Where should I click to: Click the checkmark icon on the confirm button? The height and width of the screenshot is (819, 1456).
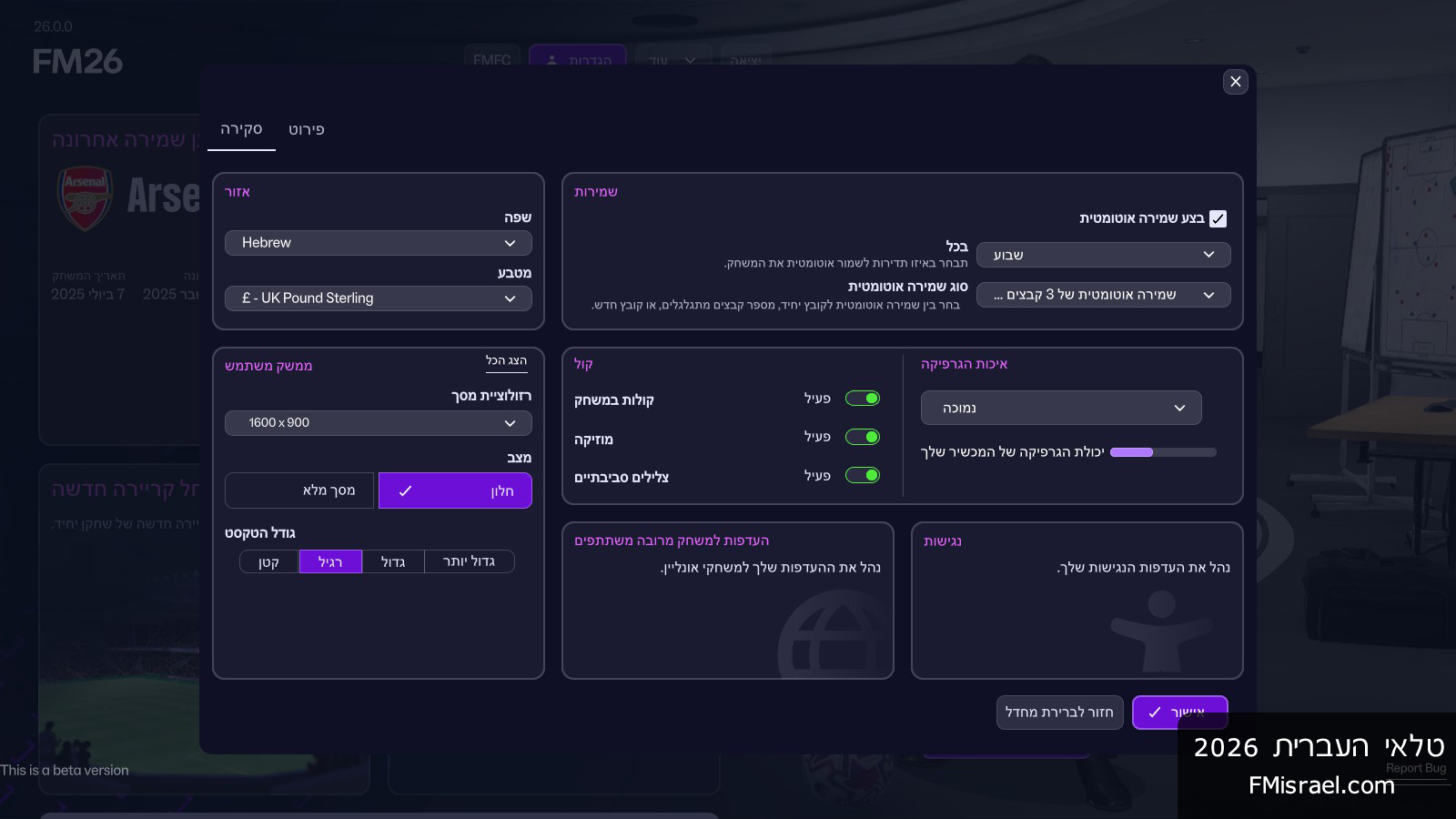pos(1155,713)
